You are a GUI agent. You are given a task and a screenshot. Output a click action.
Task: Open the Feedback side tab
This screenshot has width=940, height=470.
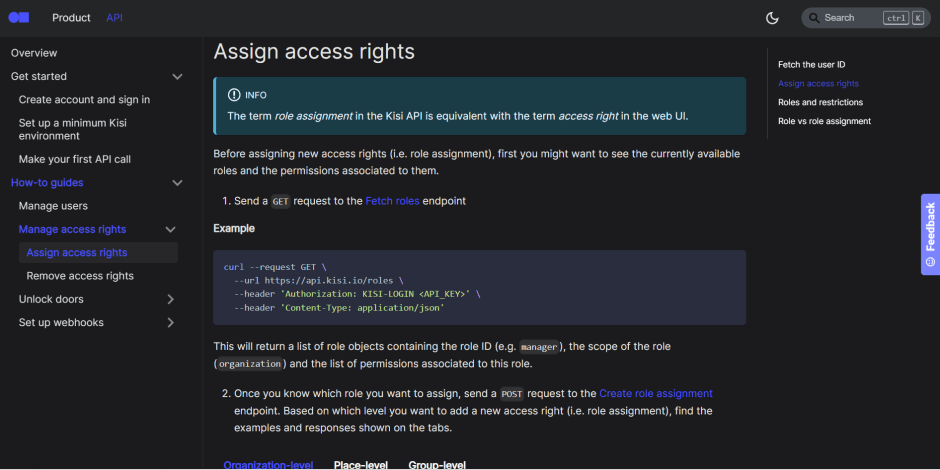tap(930, 234)
